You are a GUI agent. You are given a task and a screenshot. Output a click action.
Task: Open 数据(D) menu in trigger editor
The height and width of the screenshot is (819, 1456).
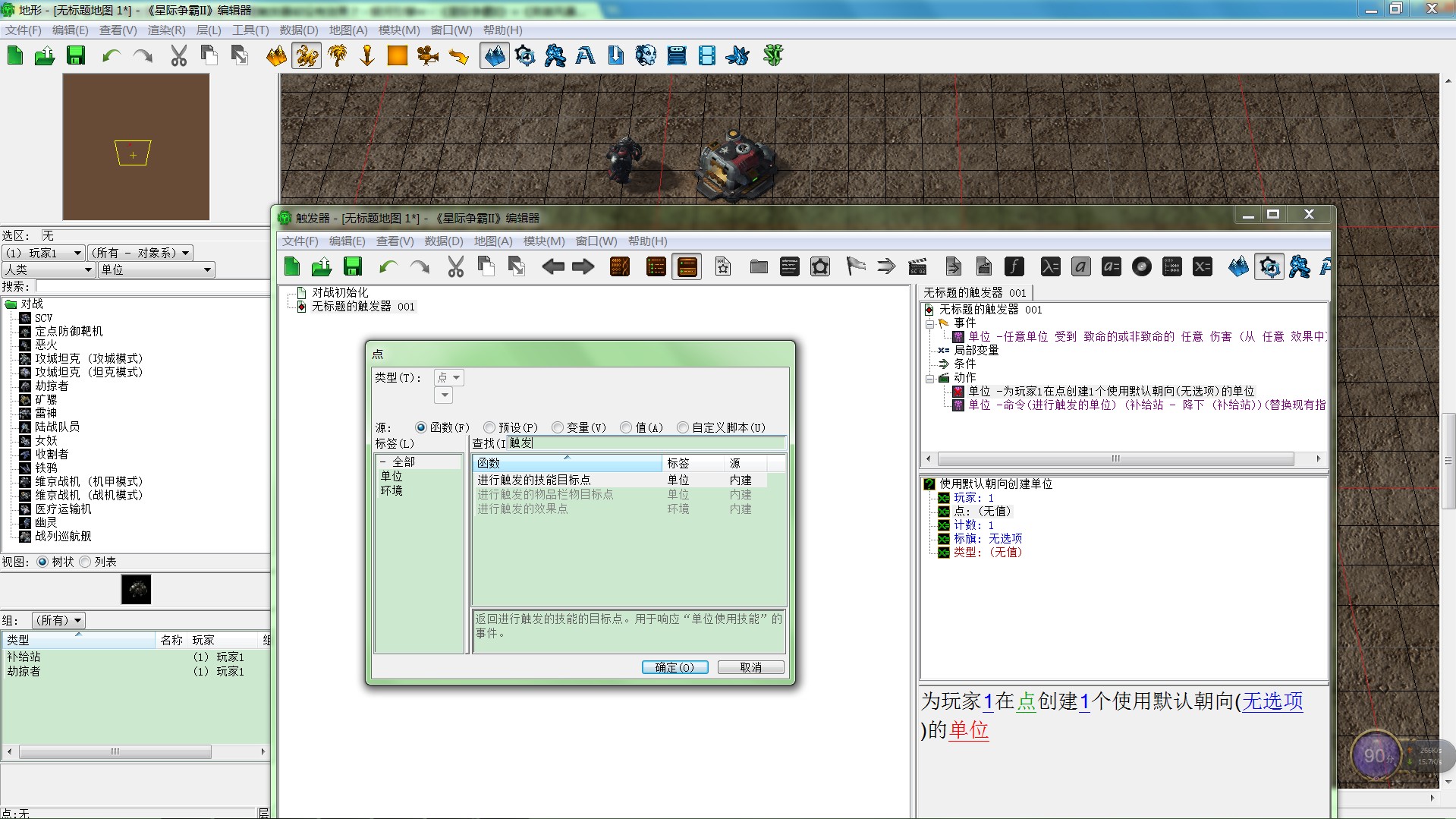pyautogui.click(x=444, y=241)
